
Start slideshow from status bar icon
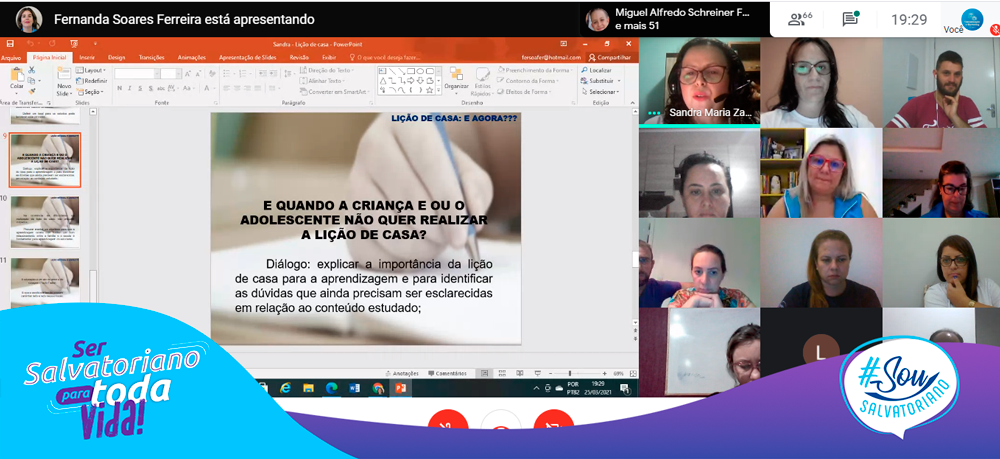[x=536, y=373]
